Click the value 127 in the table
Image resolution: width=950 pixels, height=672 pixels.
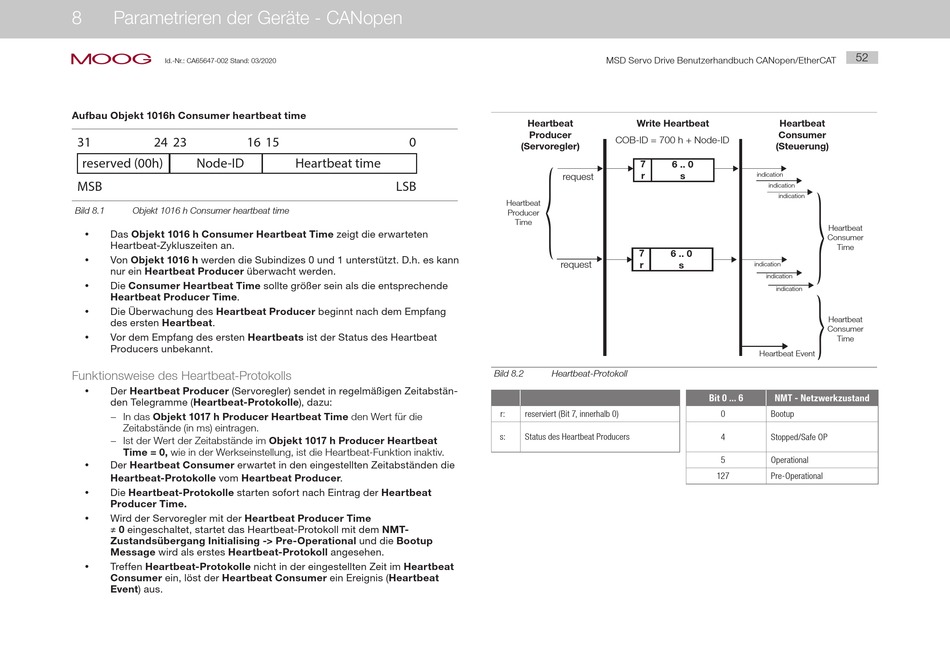point(723,476)
